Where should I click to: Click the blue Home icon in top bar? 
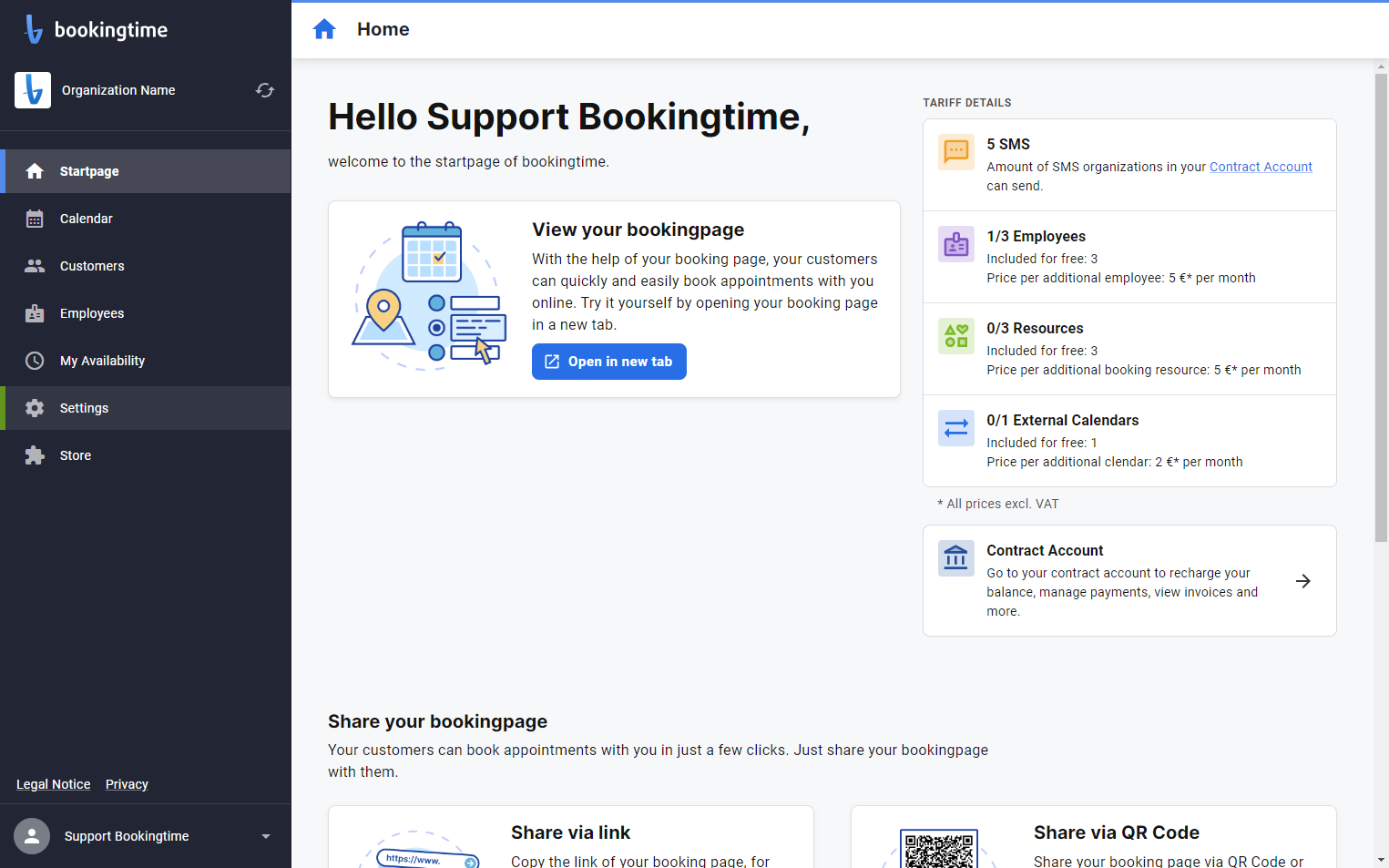coord(324,29)
